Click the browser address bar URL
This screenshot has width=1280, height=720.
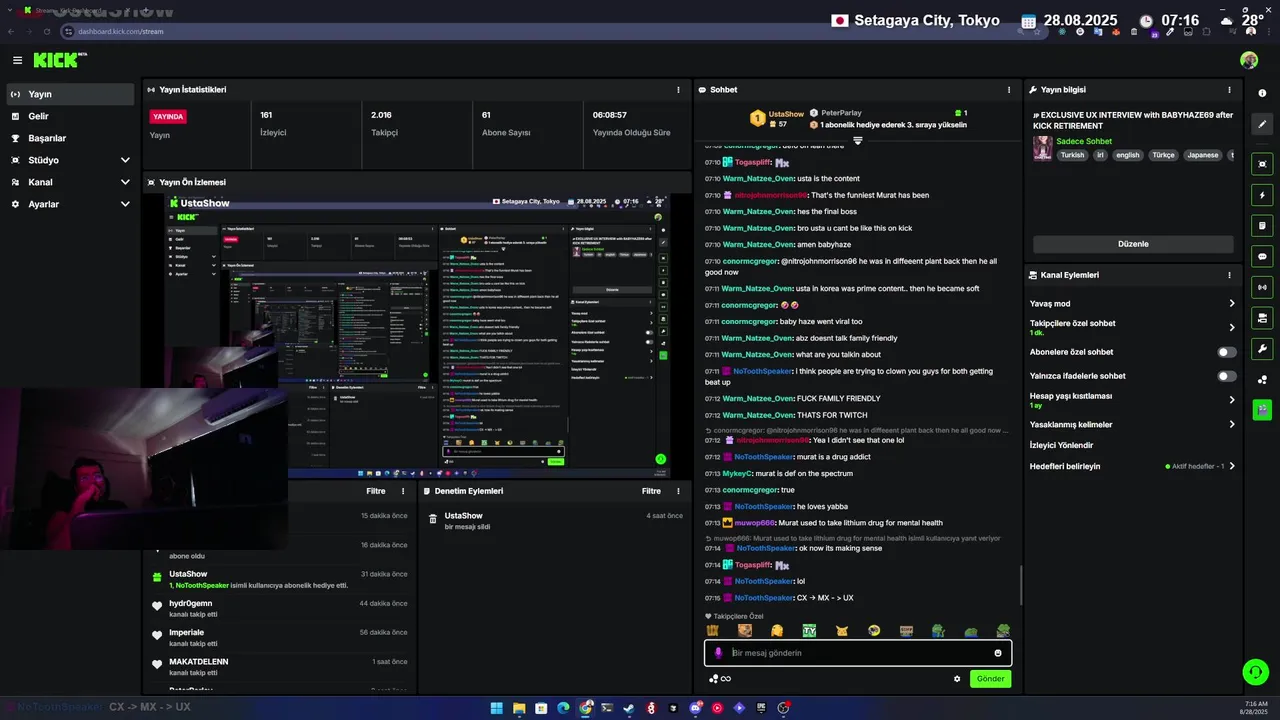point(120,31)
